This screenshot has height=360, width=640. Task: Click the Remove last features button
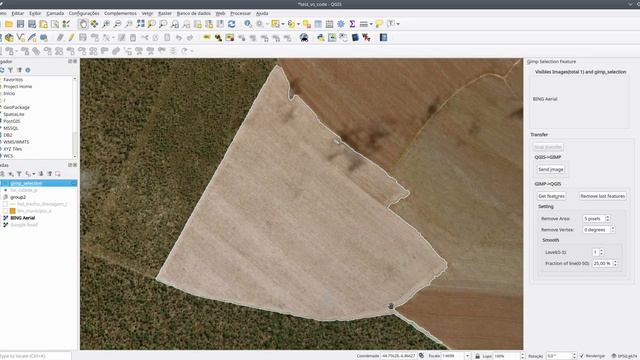coord(602,196)
